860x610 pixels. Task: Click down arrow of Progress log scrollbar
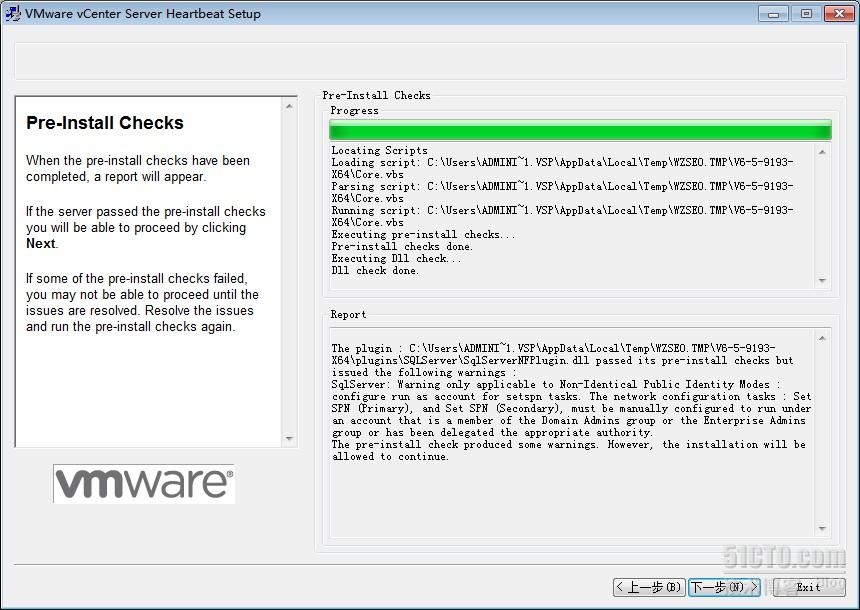click(822, 280)
